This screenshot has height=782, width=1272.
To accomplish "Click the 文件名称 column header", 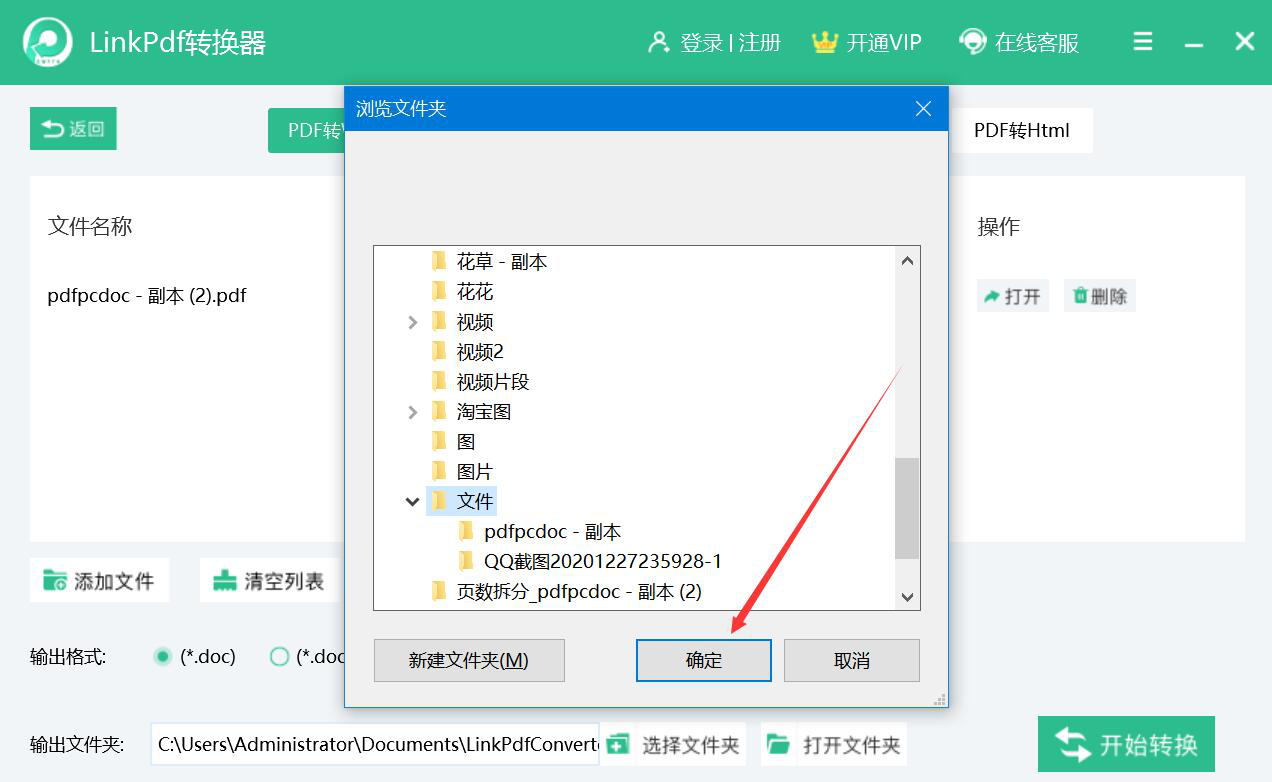I will 90,227.
